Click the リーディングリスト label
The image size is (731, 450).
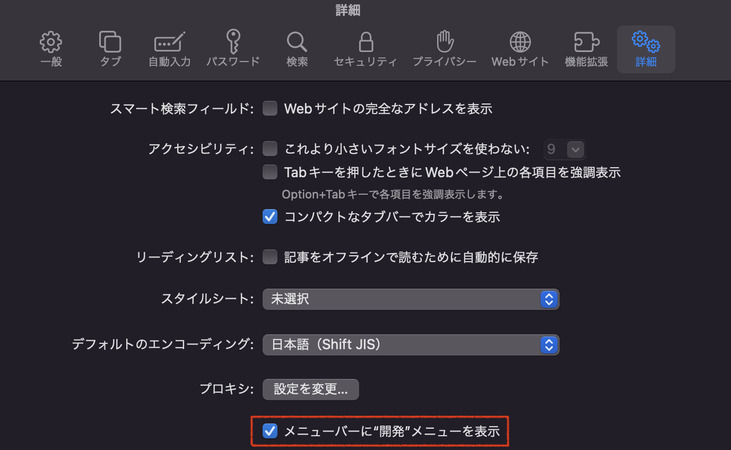[194, 257]
